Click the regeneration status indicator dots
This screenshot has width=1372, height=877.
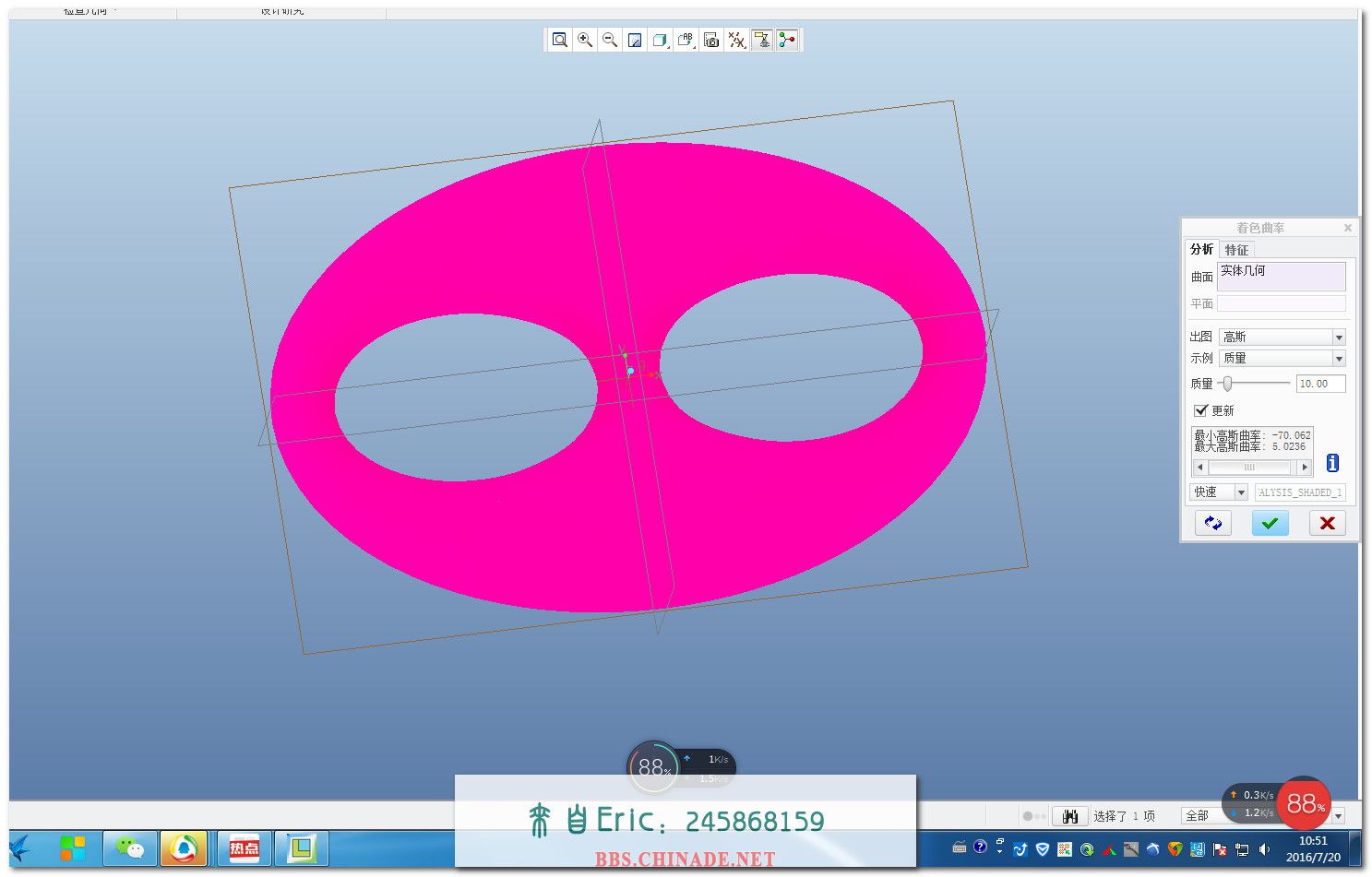pos(1034,816)
